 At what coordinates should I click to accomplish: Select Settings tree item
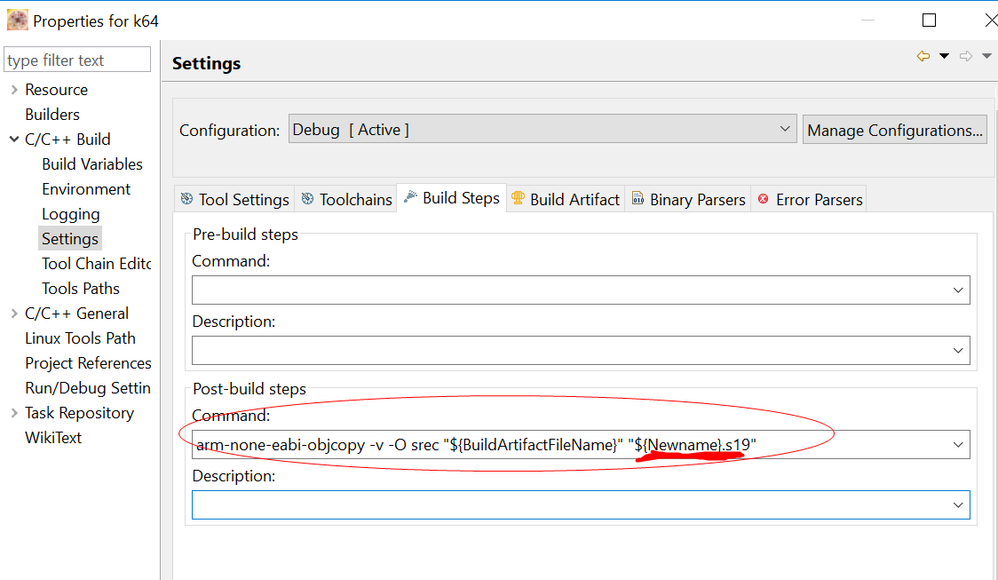pos(70,239)
